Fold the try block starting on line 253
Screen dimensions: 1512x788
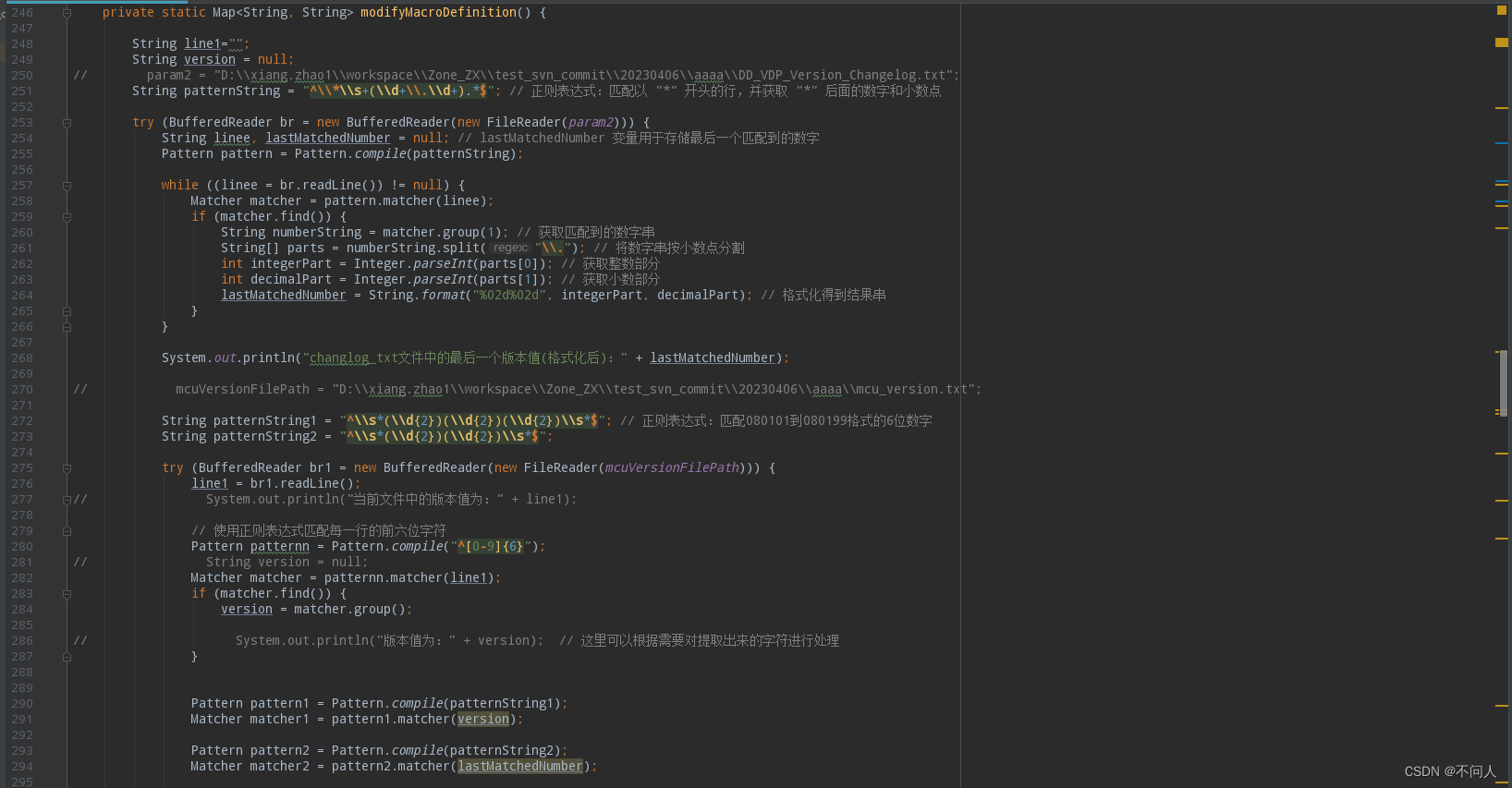[67, 123]
